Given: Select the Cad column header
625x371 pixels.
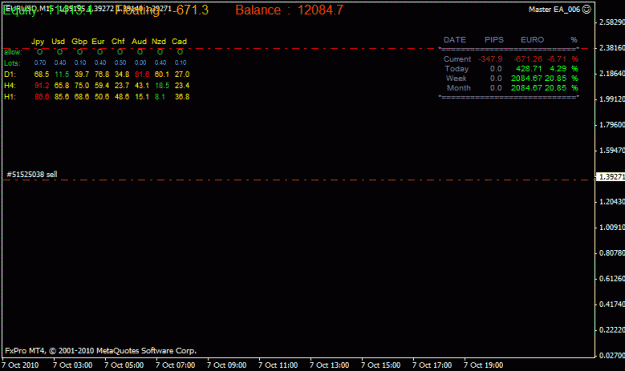Looking at the screenshot, I should (179, 41).
